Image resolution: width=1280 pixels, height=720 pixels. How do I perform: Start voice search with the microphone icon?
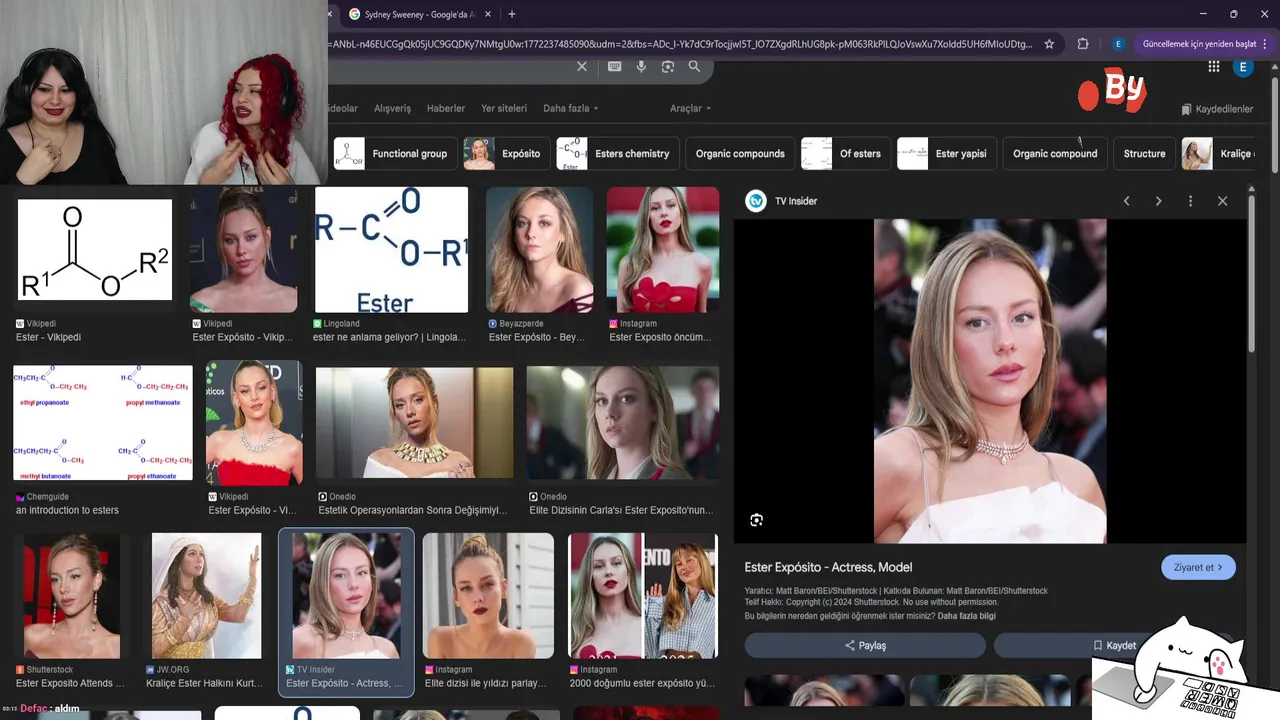(x=641, y=67)
